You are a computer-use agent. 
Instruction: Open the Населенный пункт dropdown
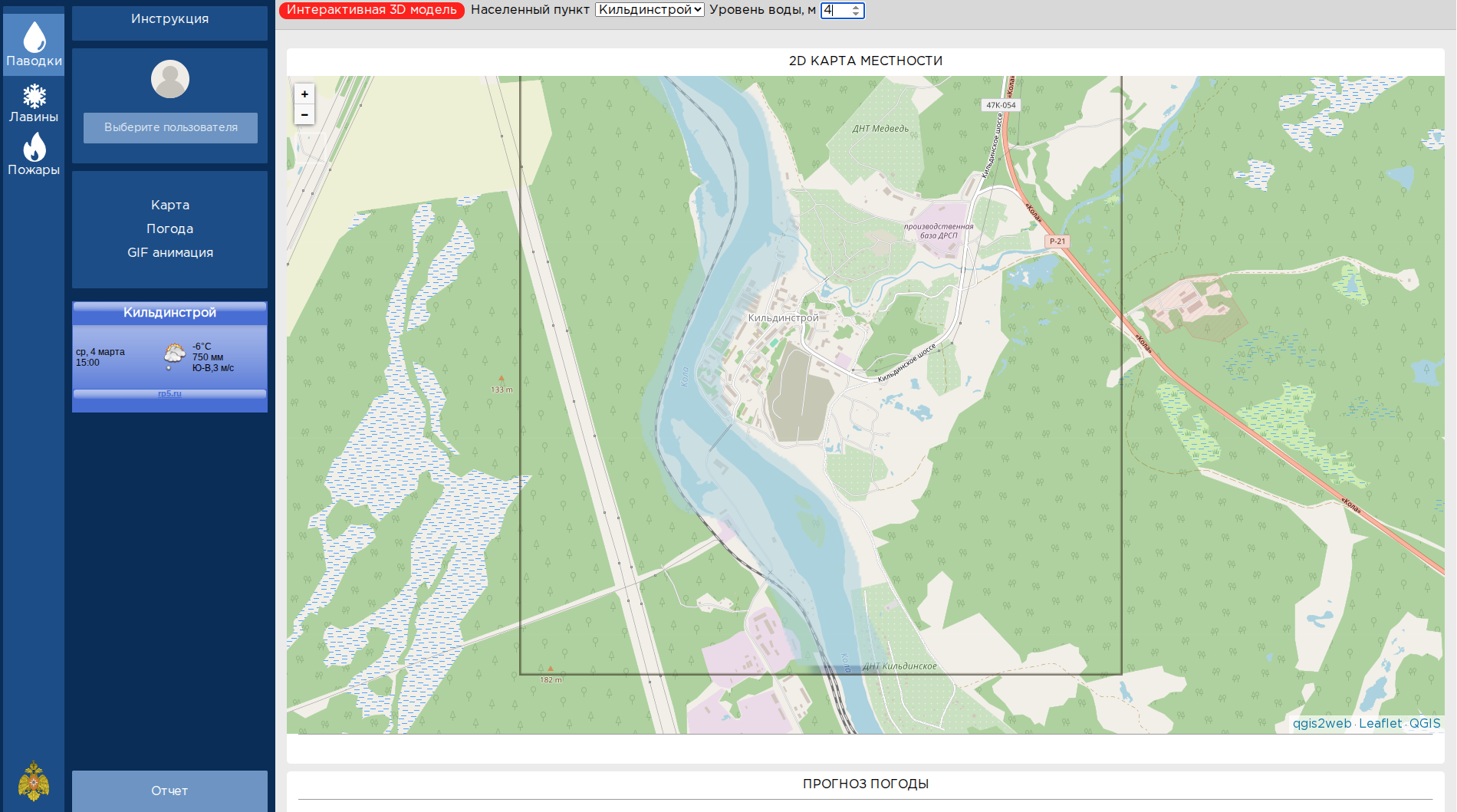coord(650,10)
